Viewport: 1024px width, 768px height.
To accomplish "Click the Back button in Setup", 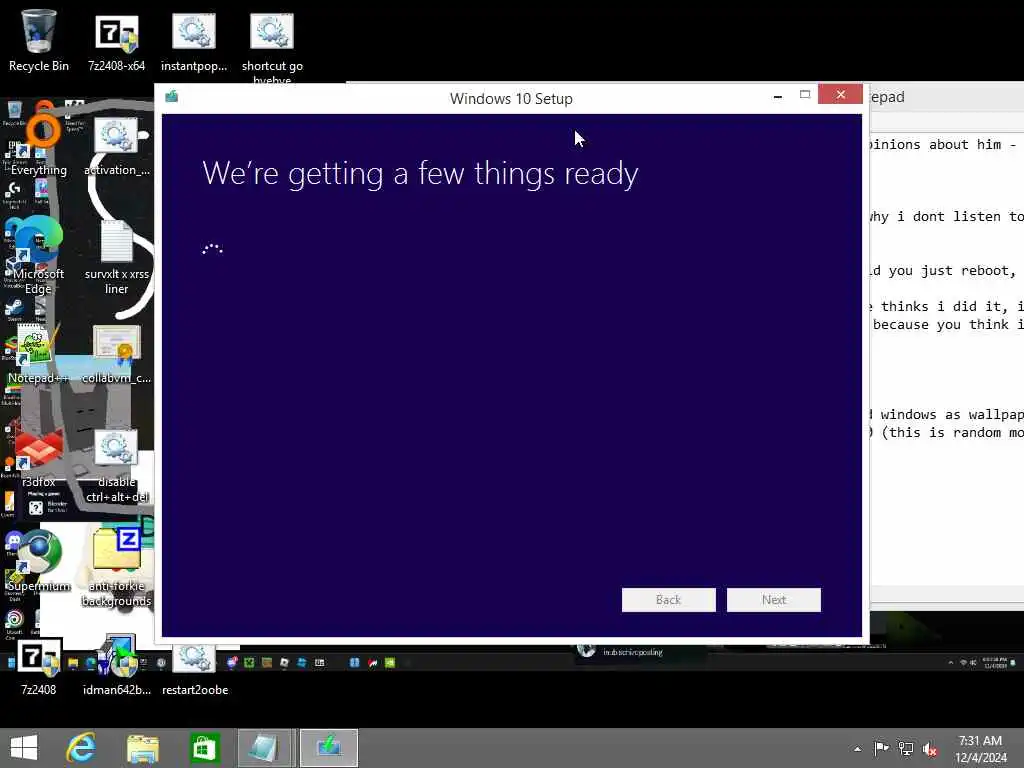I will point(668,600).
